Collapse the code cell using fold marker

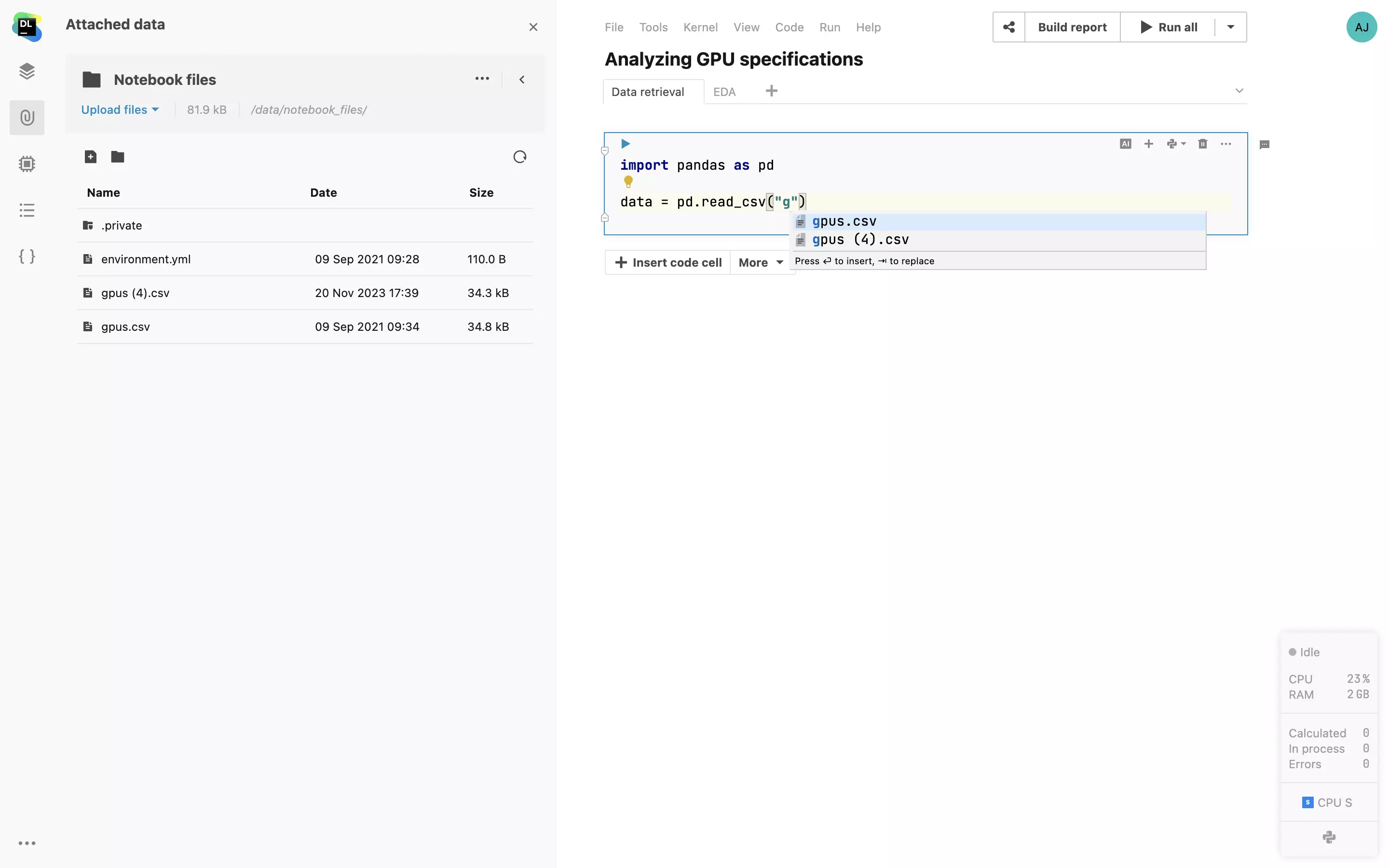pos(604,151)
